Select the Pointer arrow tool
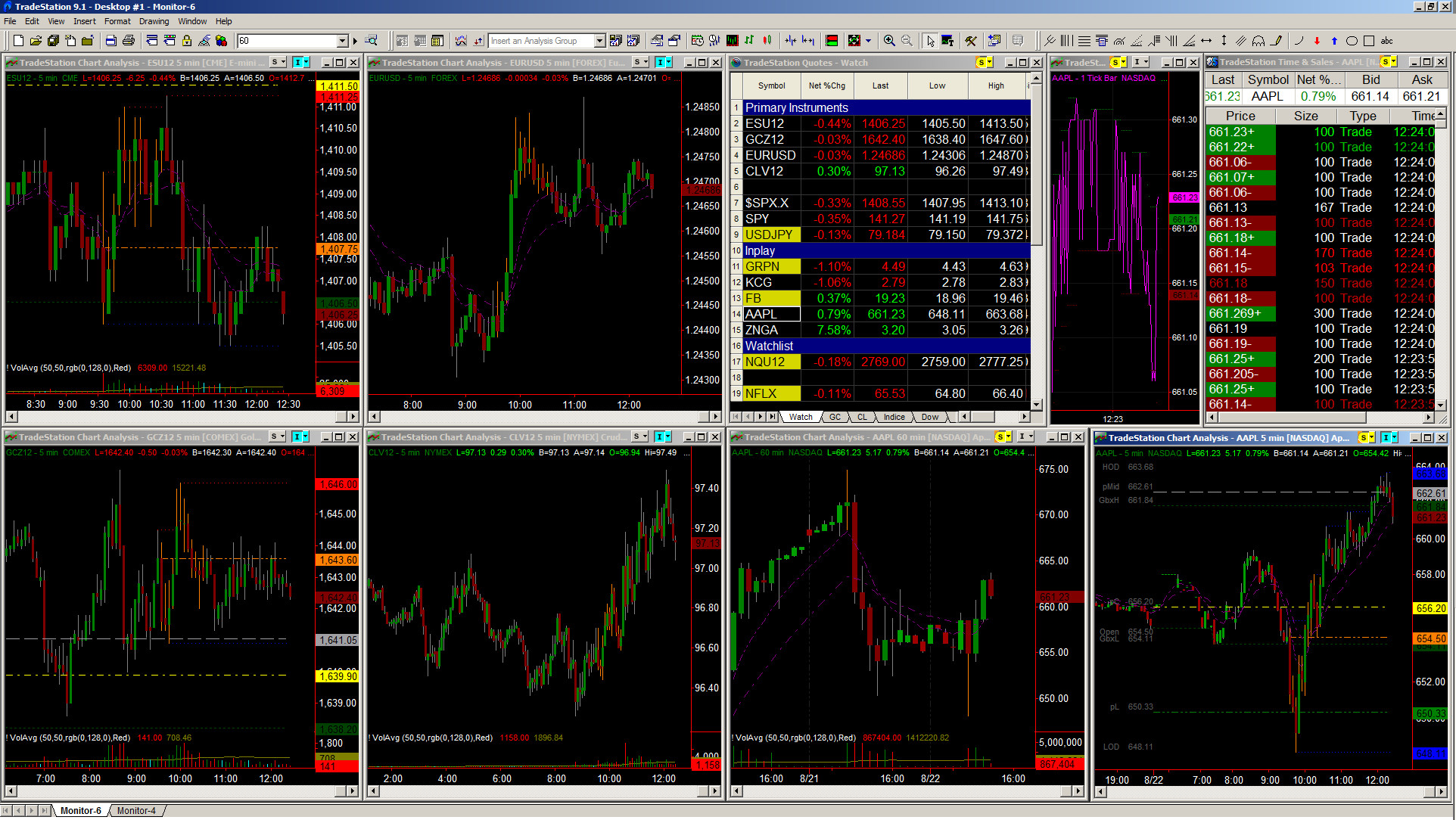This screenshot has height=820, width=1456. (930, 41)
